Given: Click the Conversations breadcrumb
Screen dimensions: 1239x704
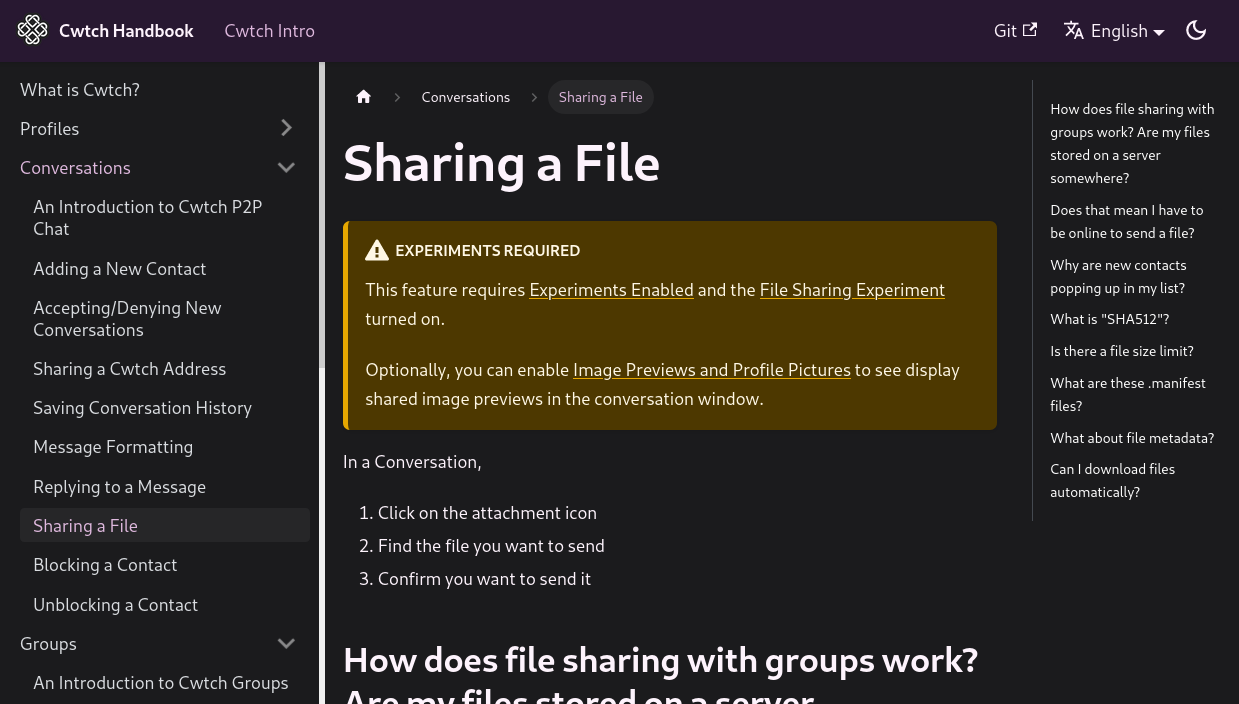Looking at the screenshot, I should click(466, 97).
